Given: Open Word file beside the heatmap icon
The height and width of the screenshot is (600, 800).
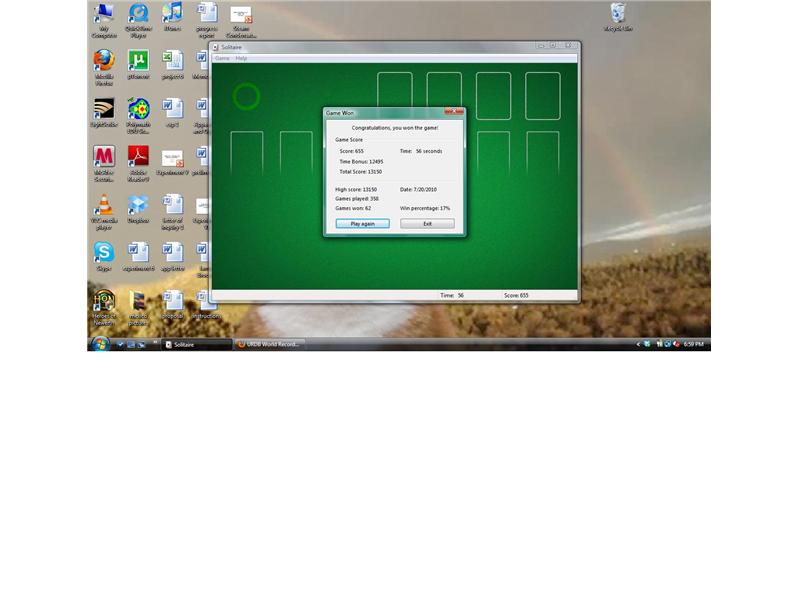Looking at the screenshot, I should point(172,112).
